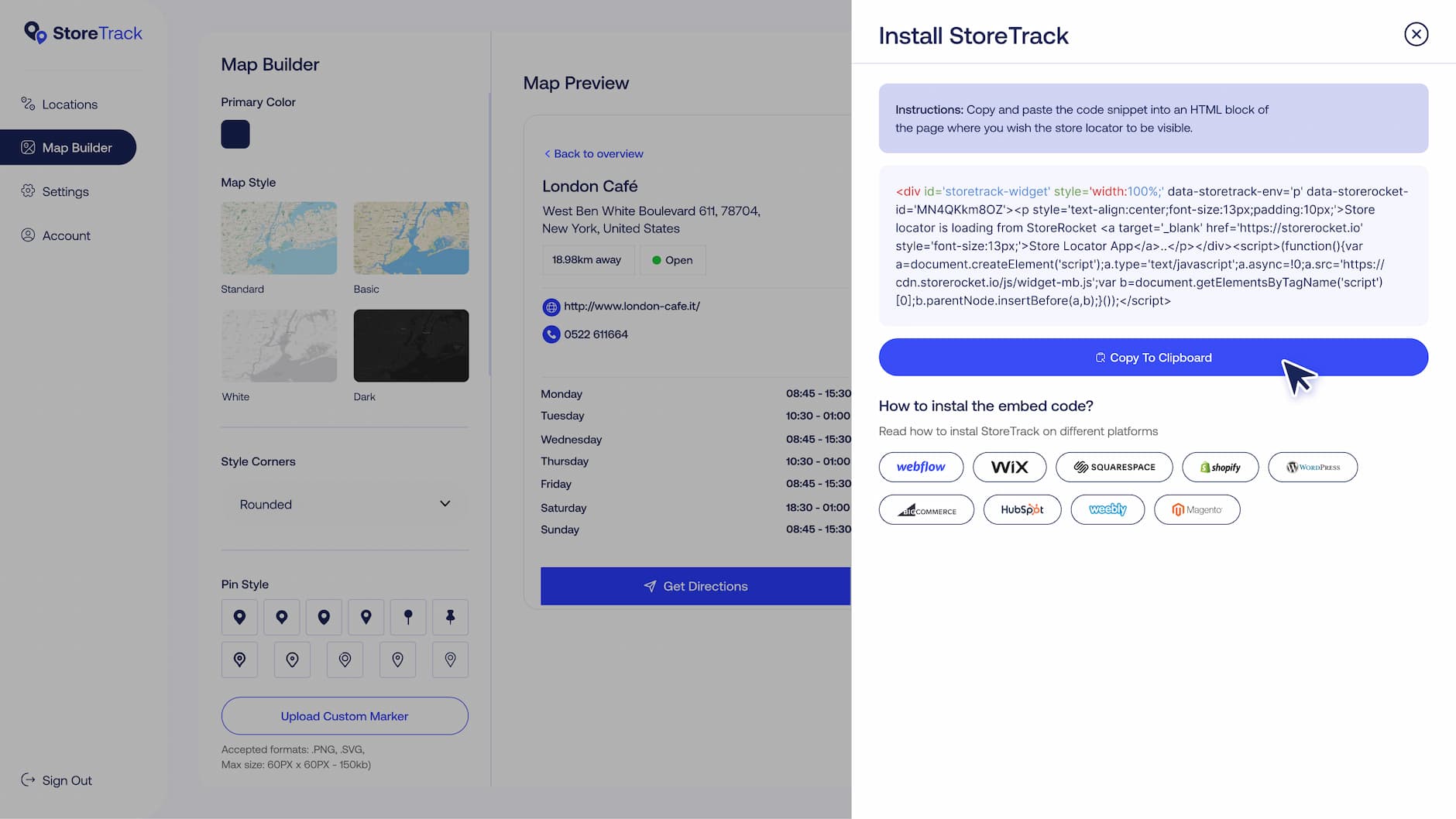Click the Sunday opening hours row
The width and height of the screenshot is (1456, 819).
[x=695, y=529]
